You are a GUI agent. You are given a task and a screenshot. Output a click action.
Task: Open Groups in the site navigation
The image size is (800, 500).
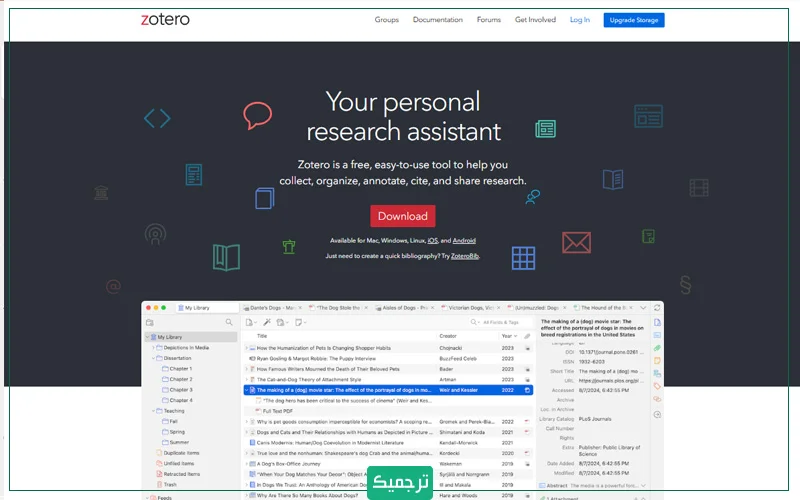[386, 20]
